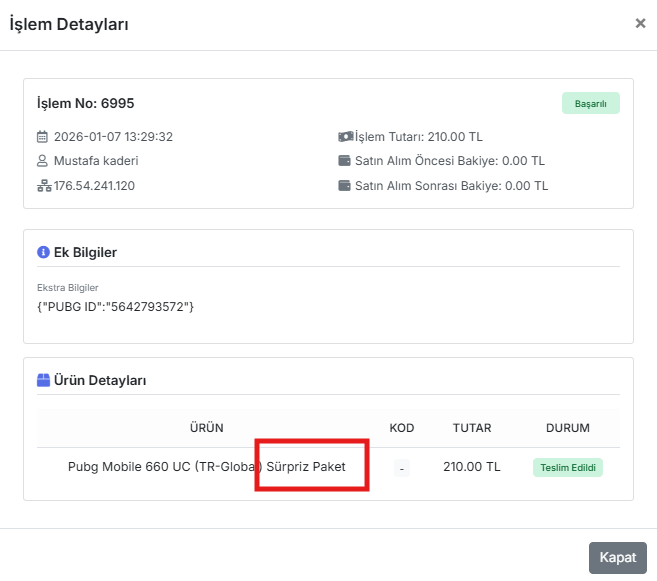Screen dimensions: 657x581
Task: Click the calendar icon beside the date
Action: coord(42,137)
